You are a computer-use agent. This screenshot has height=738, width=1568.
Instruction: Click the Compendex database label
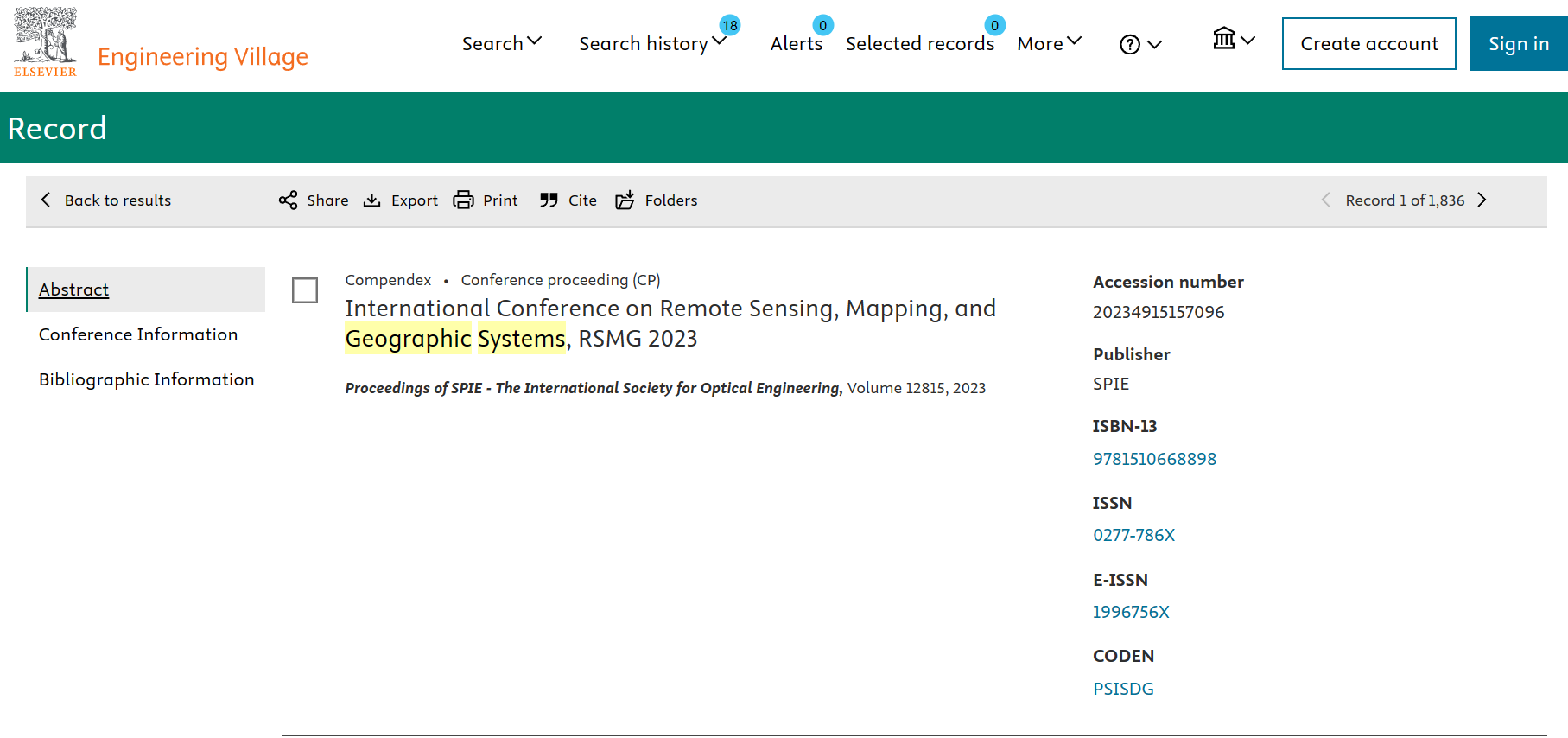coord(388,280)
